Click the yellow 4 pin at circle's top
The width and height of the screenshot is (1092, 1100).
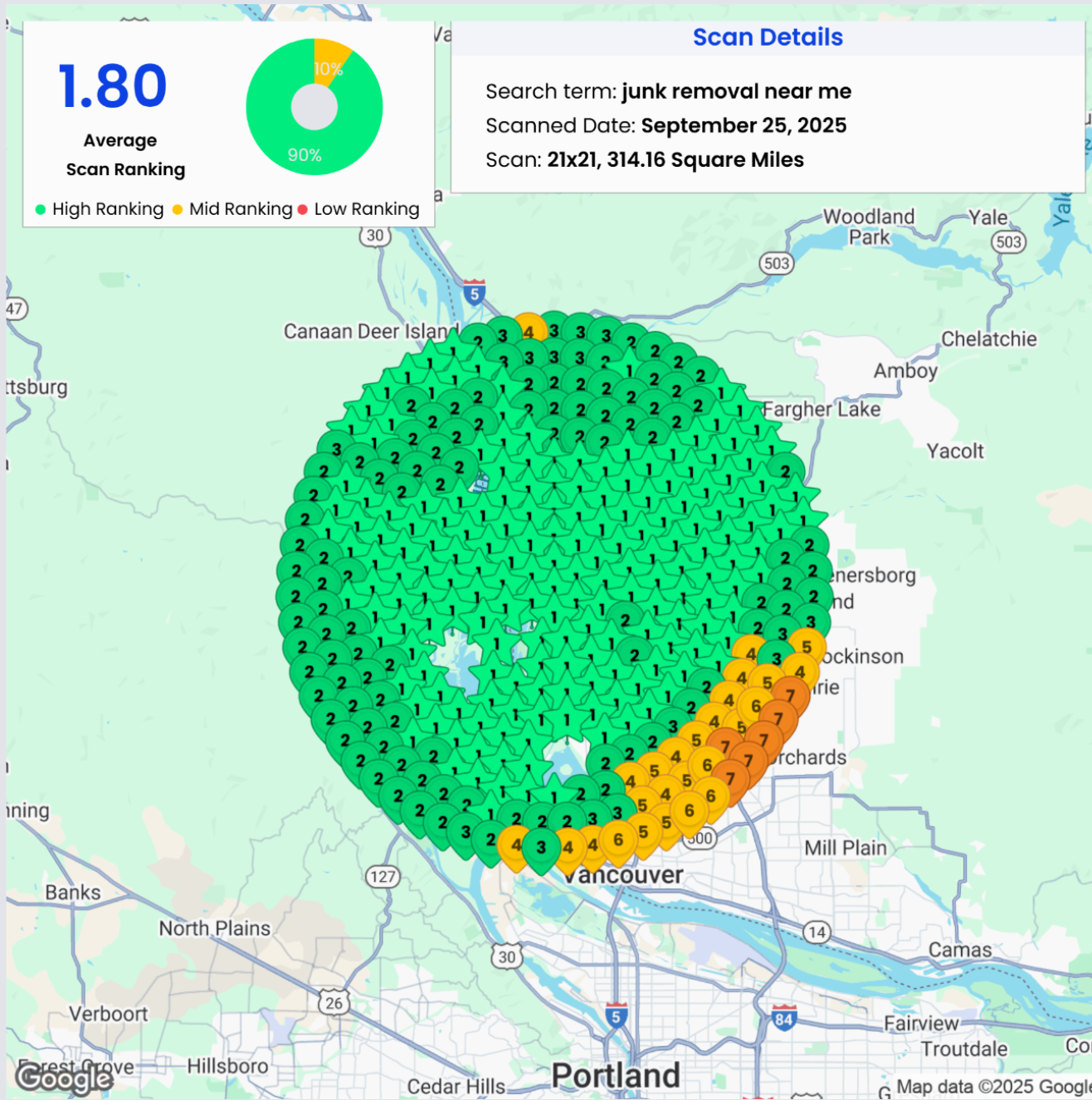click(529, 330)
